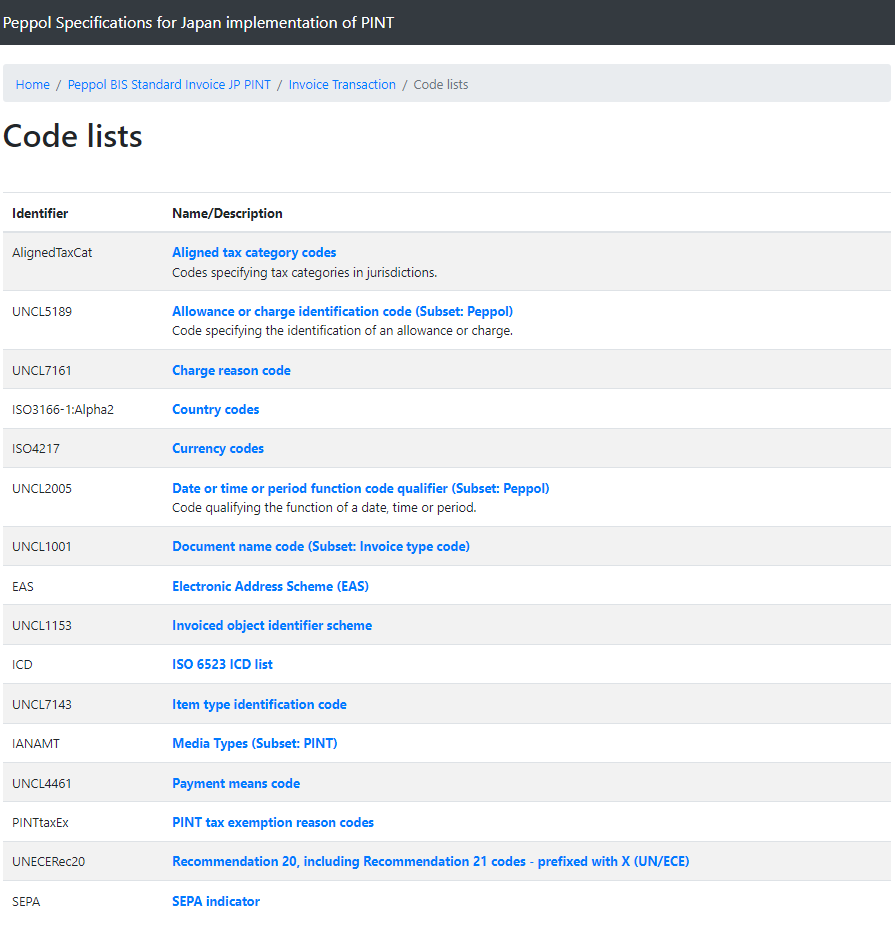Open Charge reason code link
Image resolution: width=895 pixels, height=936 pixels.
click(x=231, y=371)
